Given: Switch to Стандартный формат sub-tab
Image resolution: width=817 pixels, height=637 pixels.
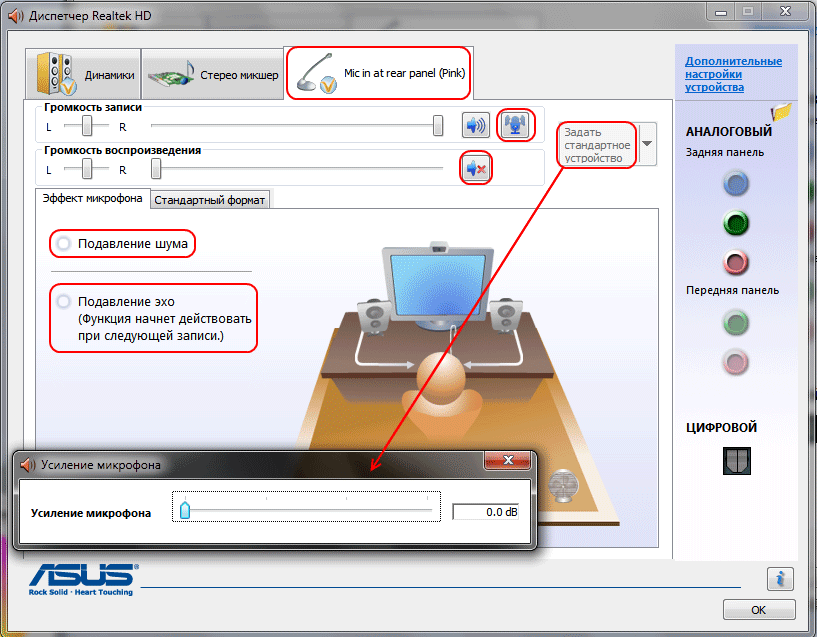Looking at the screenshot, I should click(209, 200).
